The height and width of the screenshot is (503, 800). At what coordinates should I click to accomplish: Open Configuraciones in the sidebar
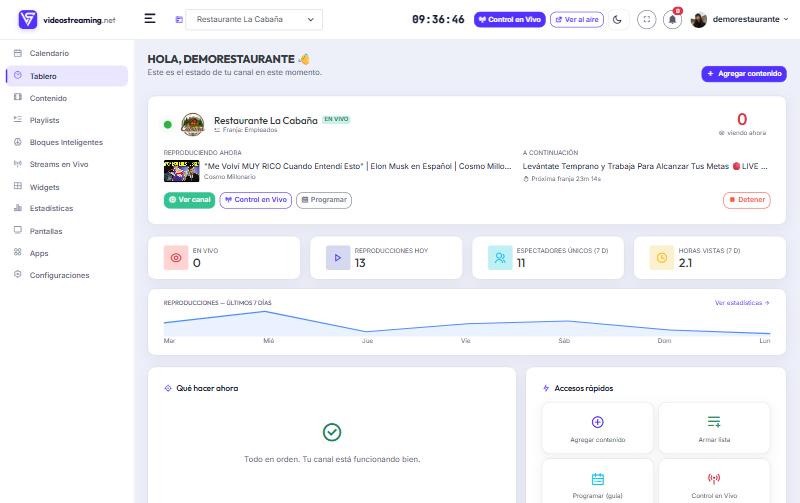coord(59,275)
